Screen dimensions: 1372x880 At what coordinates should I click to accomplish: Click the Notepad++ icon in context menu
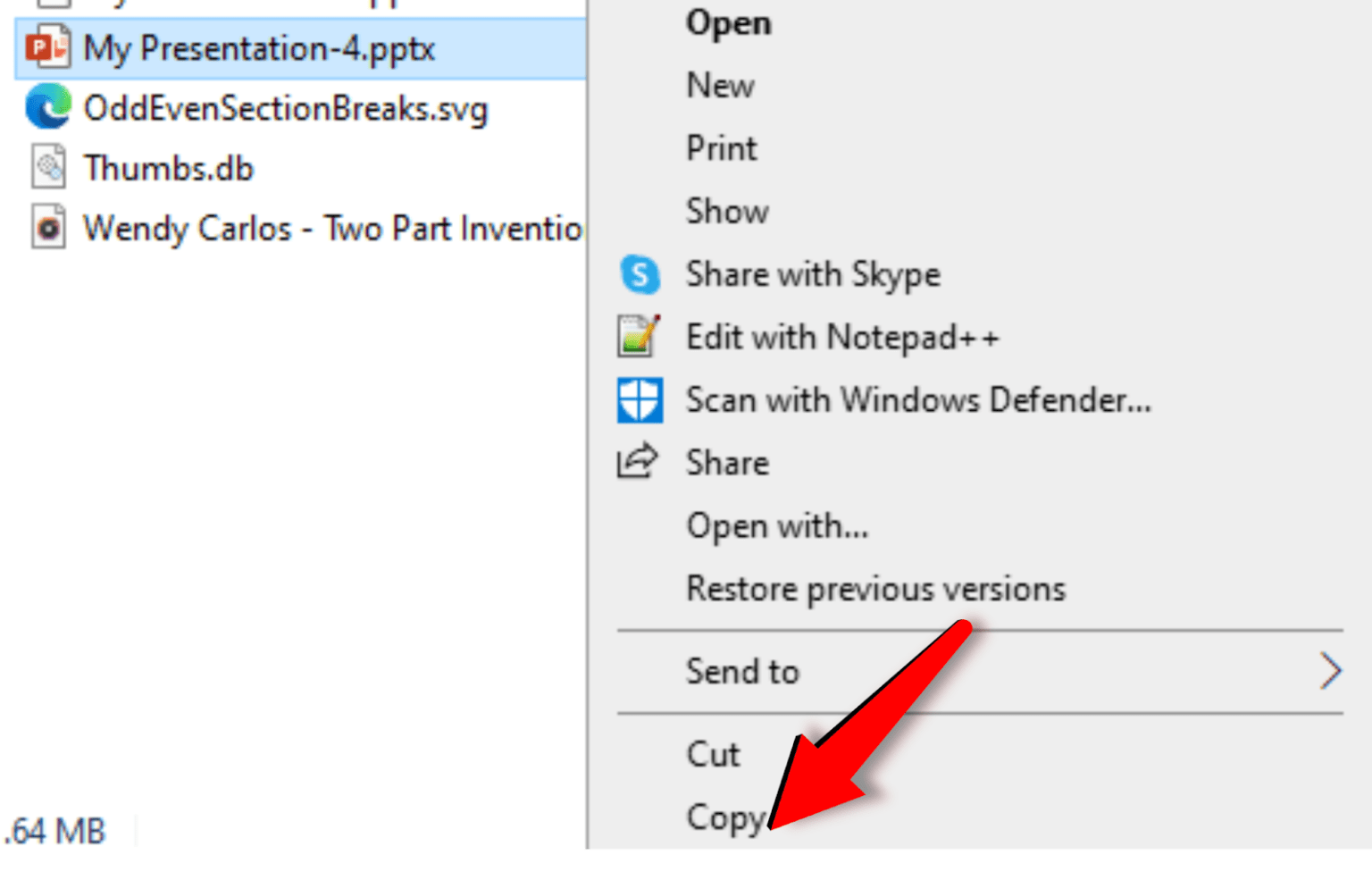[x=640, y=337]
